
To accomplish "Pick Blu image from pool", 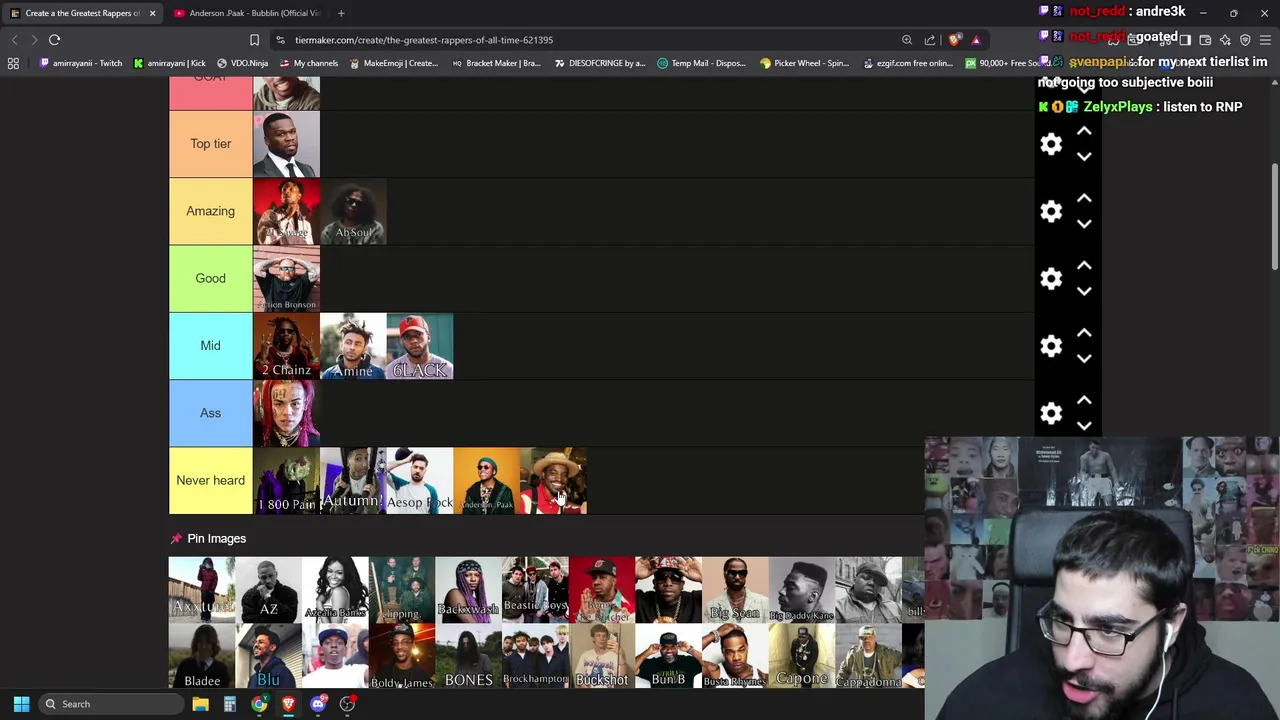I will pos(268,656).
